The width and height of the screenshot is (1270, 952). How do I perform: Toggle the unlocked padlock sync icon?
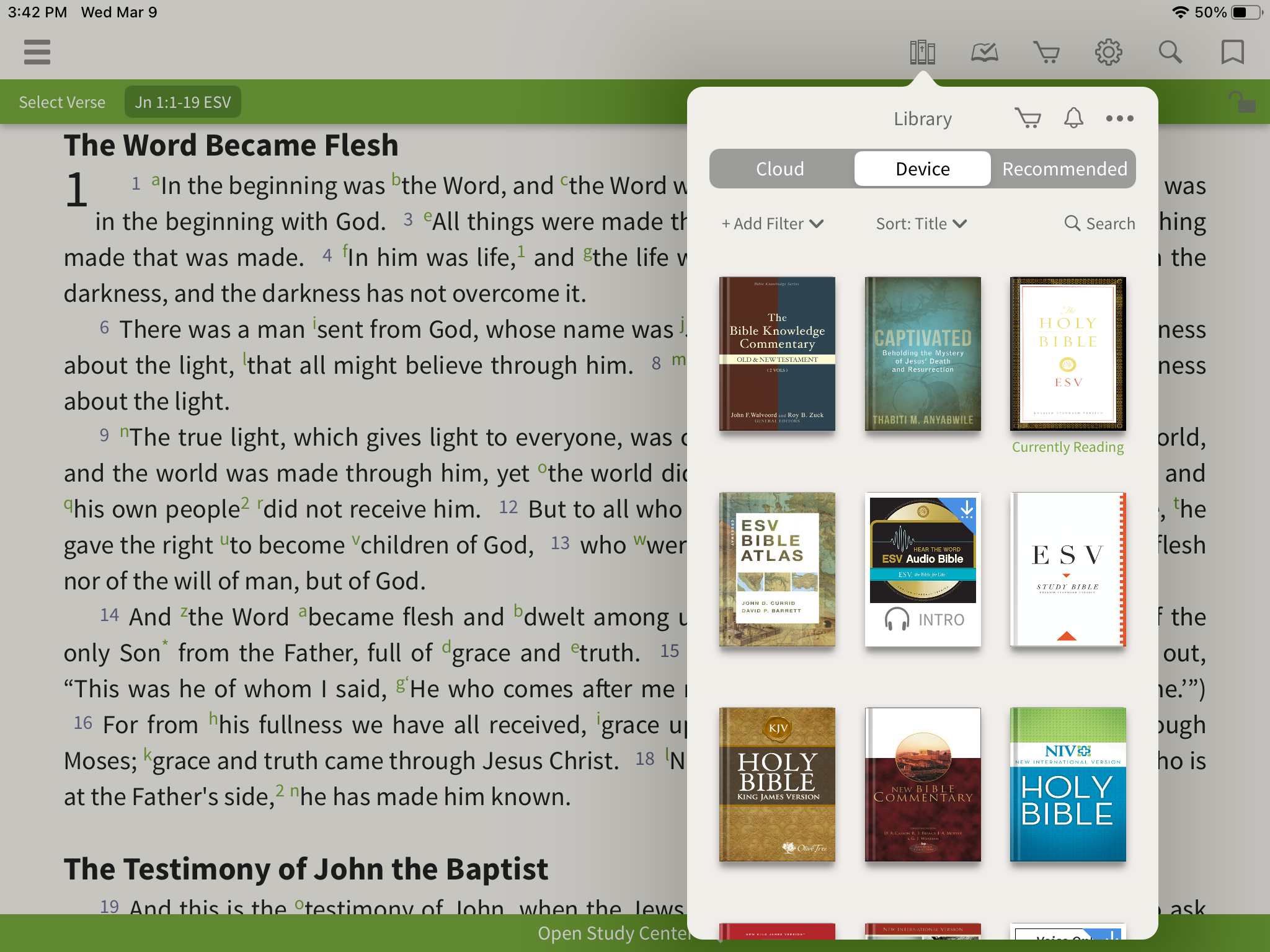pyautogui.click(x=1241, y=102)
